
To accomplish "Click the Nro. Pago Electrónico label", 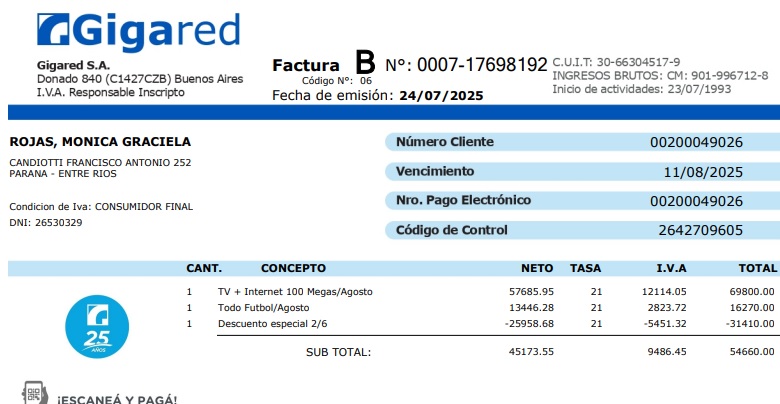I will point(463,200).
